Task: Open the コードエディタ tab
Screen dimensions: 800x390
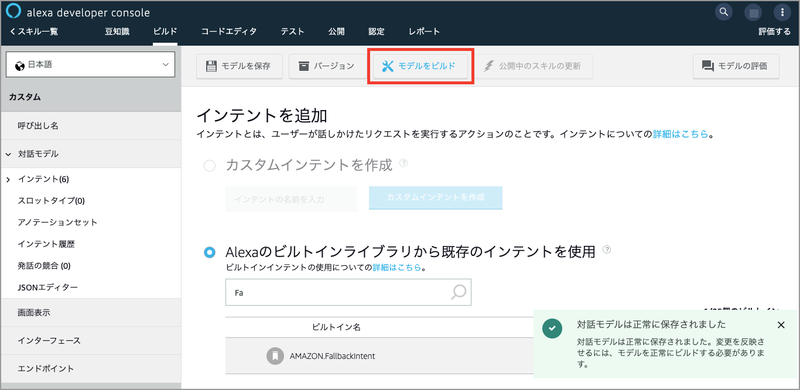Action: (229, 32)
